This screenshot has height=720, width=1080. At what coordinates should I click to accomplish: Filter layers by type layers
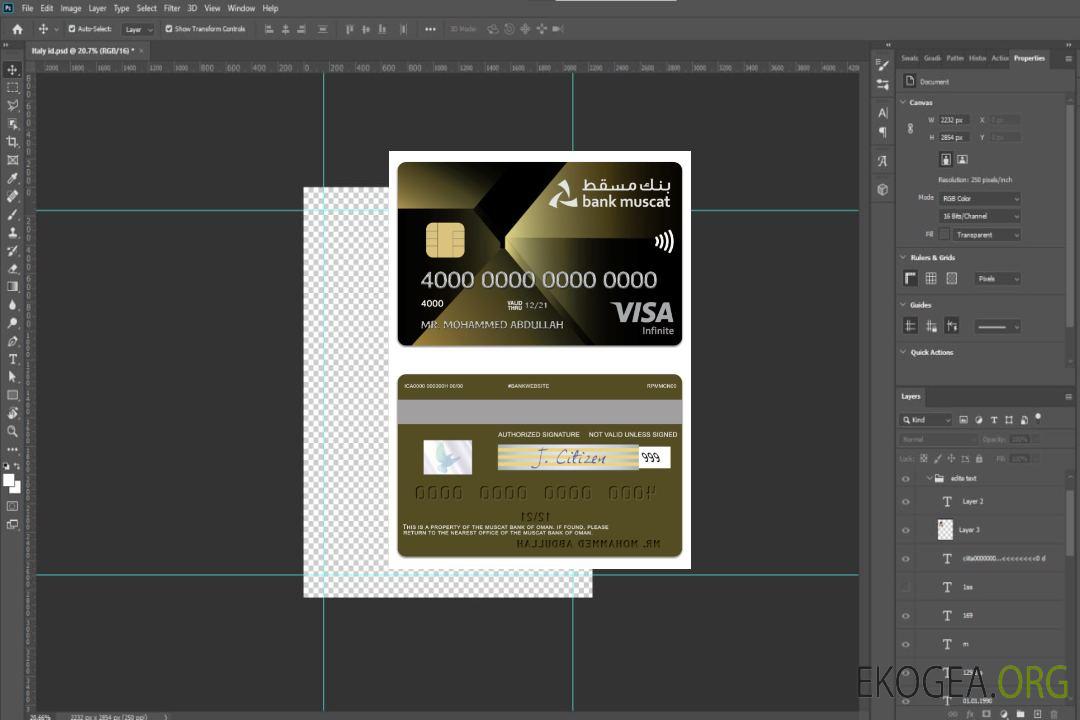pos(994,420)
